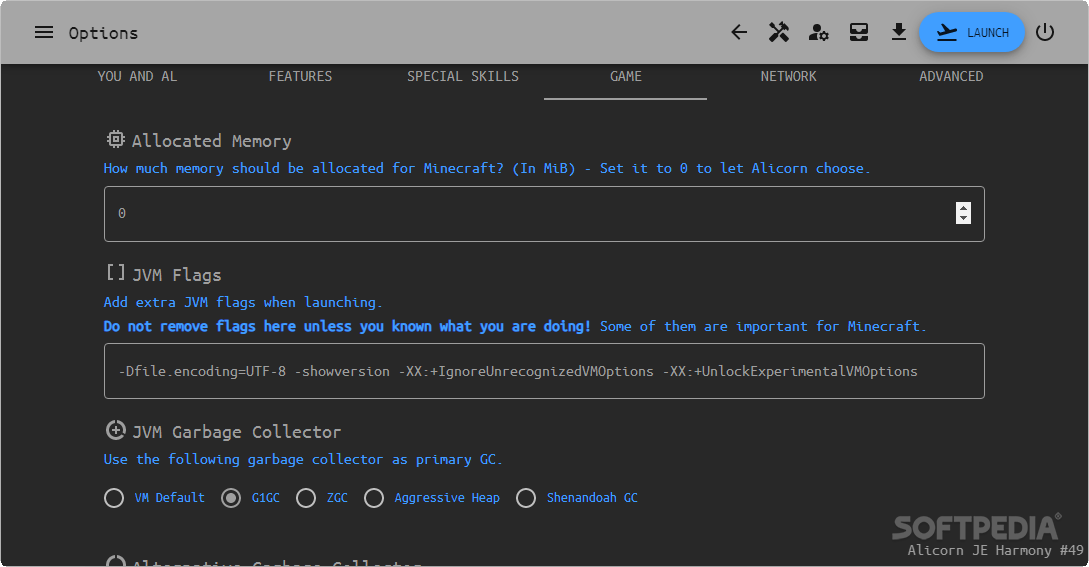
Task: Open the crossed tools utilities icon
Action: pyautogui.click(x=779, y=32)
